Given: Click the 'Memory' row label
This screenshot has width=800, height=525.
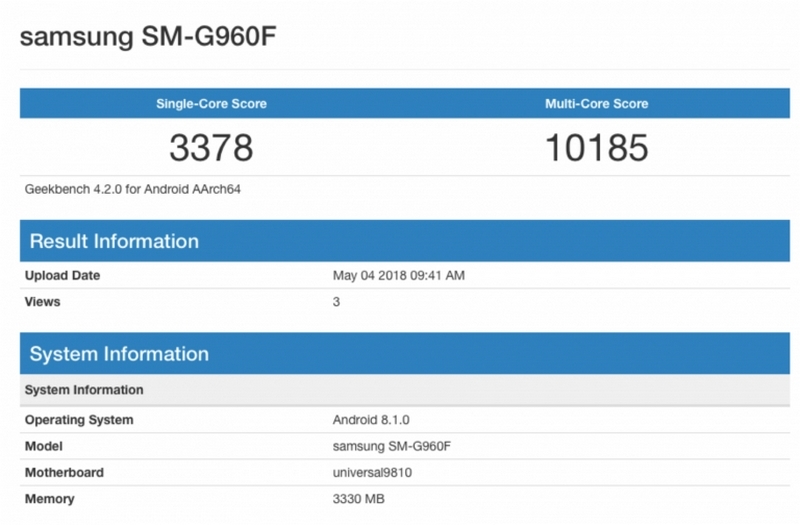Looking at the screenshot, I should (49, 499).
